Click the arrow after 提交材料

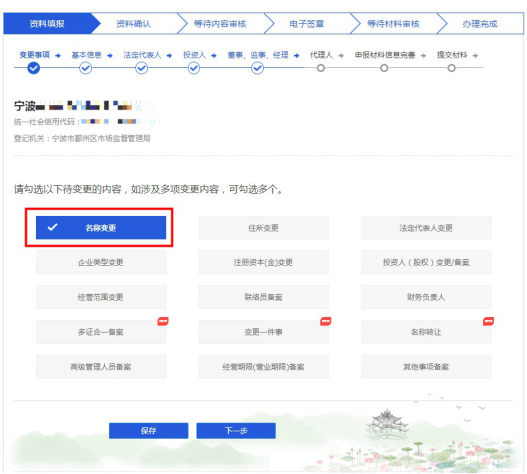point(475,55)
